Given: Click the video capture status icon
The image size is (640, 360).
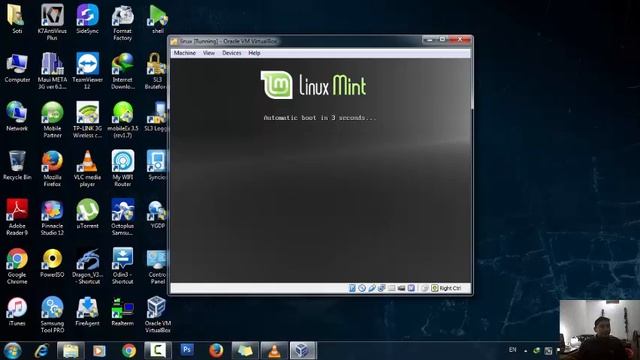Looking at the screenshot, I should click(401, 288).
